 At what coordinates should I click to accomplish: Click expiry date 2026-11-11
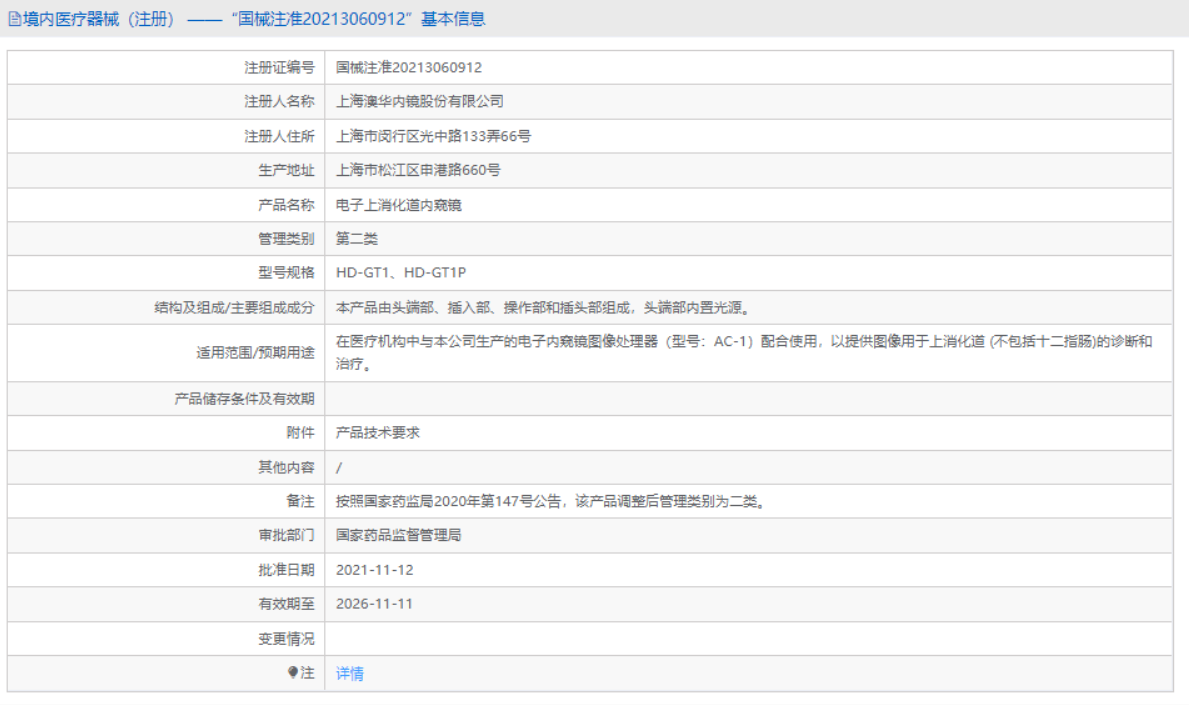375,604
